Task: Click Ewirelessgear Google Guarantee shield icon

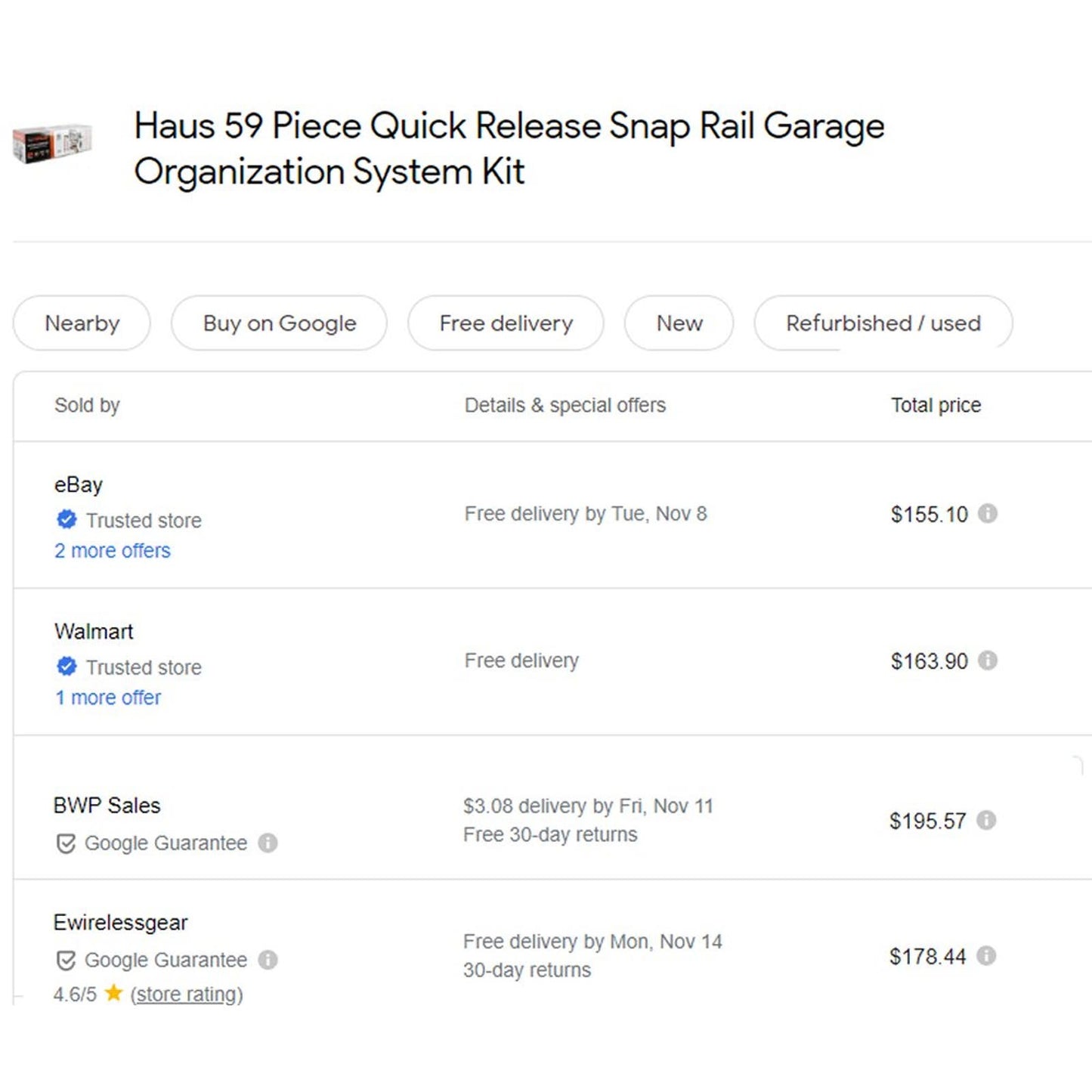Action: [x=66, y=961]
